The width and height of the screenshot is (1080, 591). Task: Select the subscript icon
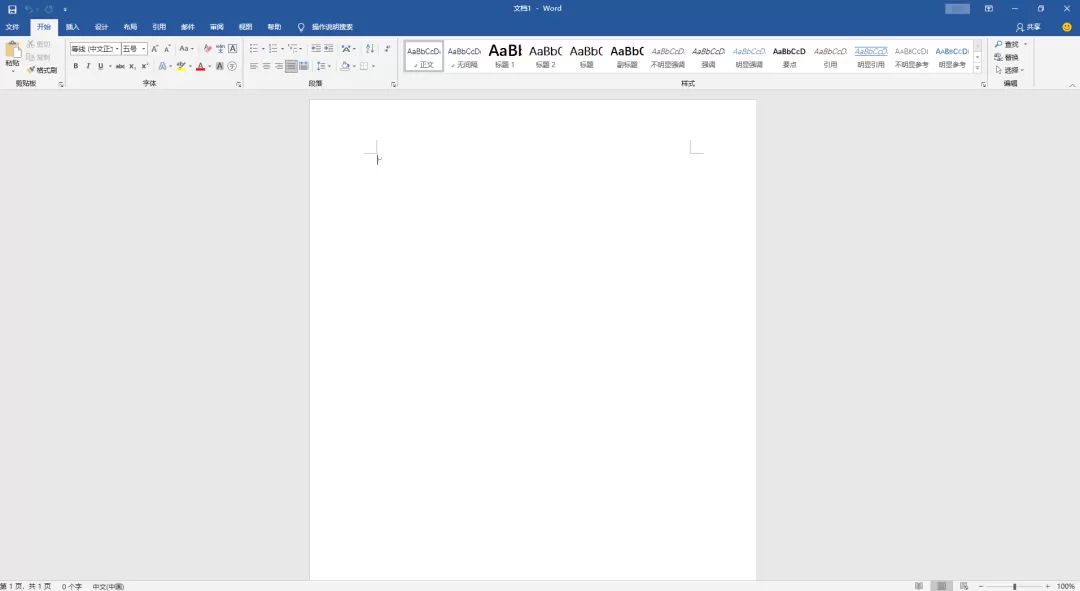[132, 66]
